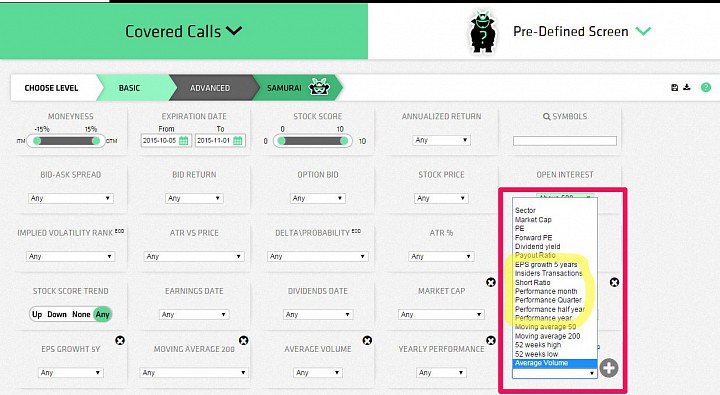Open the Implied Volatility Rank dropdown
This screenshot has height=395, width=720.
tap(71, 256)
